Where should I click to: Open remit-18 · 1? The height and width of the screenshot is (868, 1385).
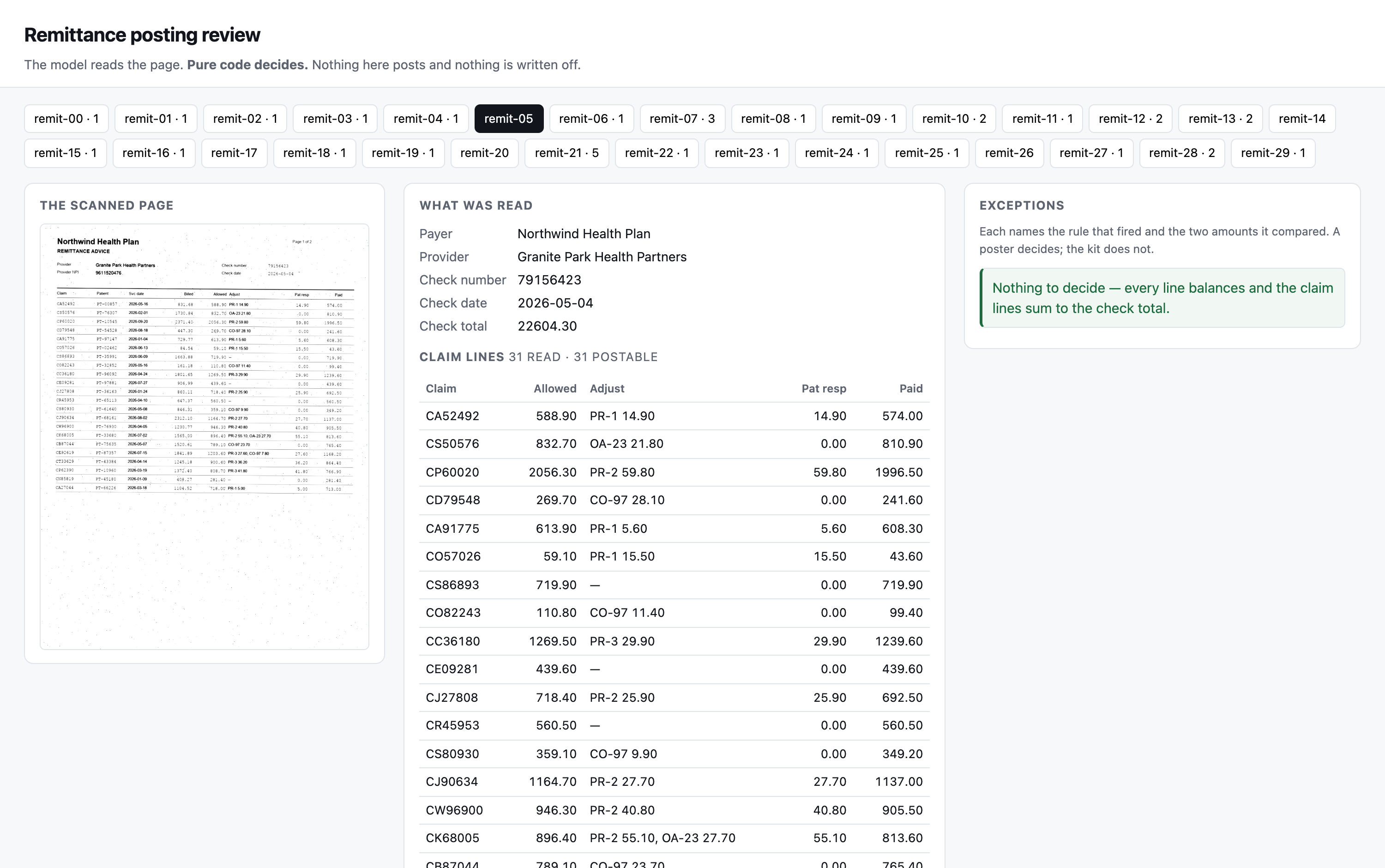pyautogui.click(x=314, y=153)
